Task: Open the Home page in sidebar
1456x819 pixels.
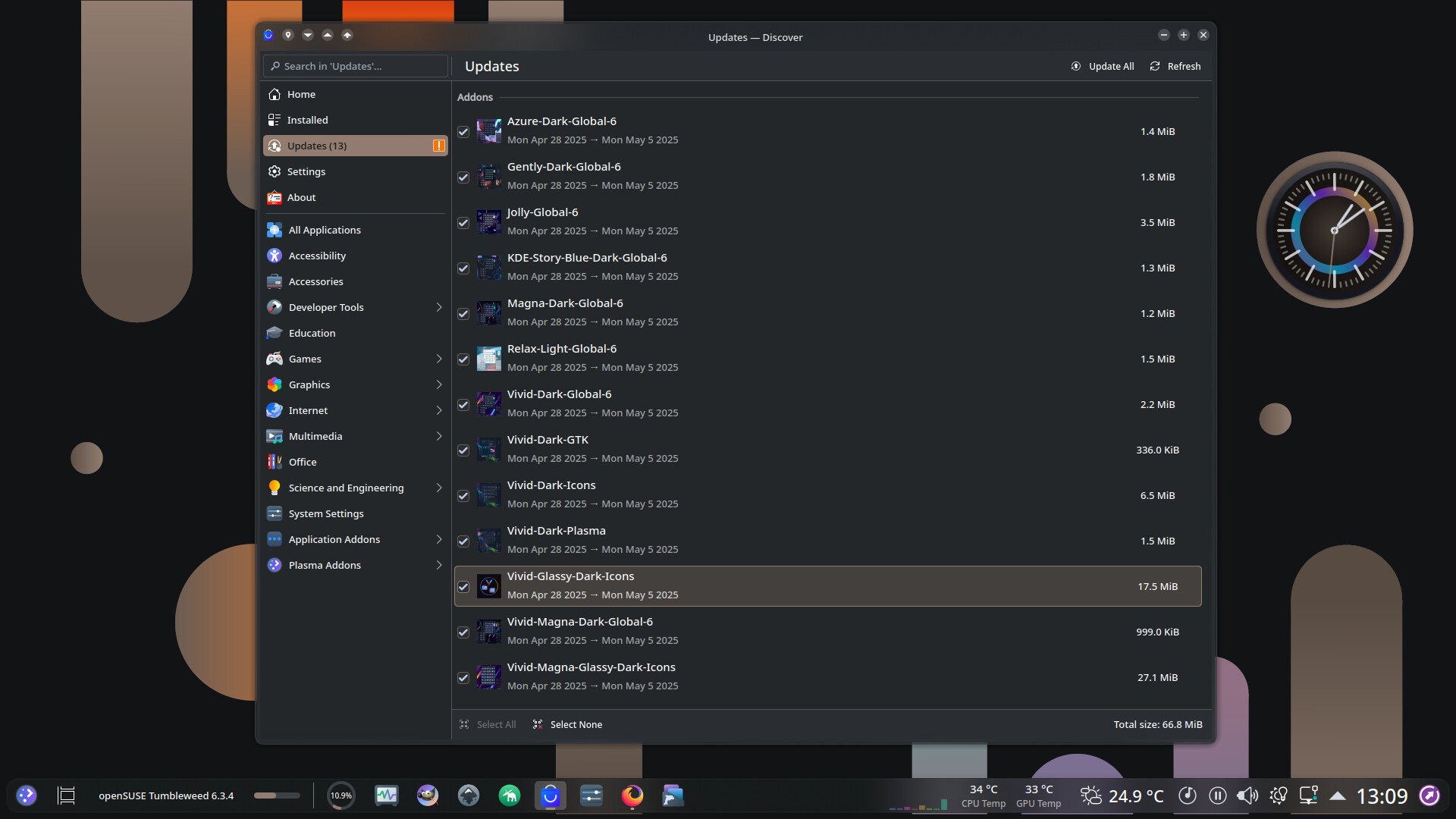Action: 355,94
